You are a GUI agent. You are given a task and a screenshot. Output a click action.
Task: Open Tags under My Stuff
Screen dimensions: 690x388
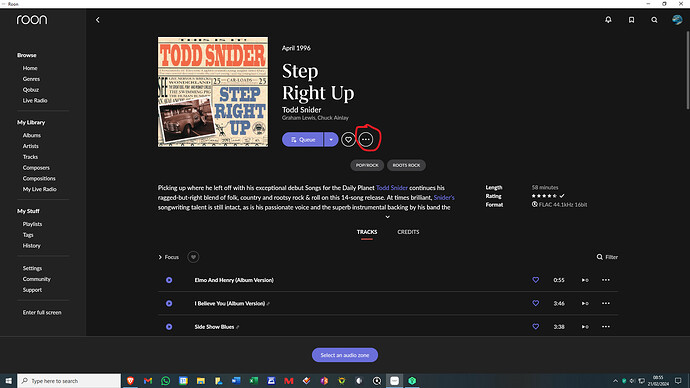tap(28, 235)
